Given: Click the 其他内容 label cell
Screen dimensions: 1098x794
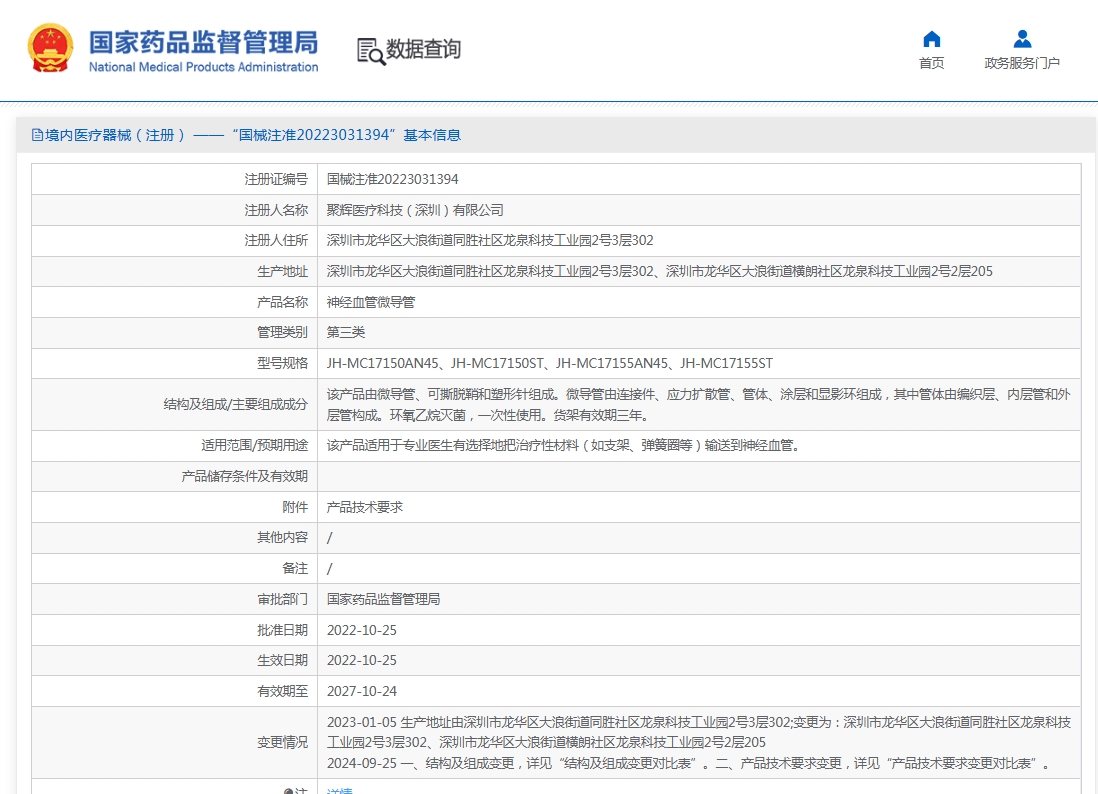Looking at the screenshot, I should click(x=174, y=538).
